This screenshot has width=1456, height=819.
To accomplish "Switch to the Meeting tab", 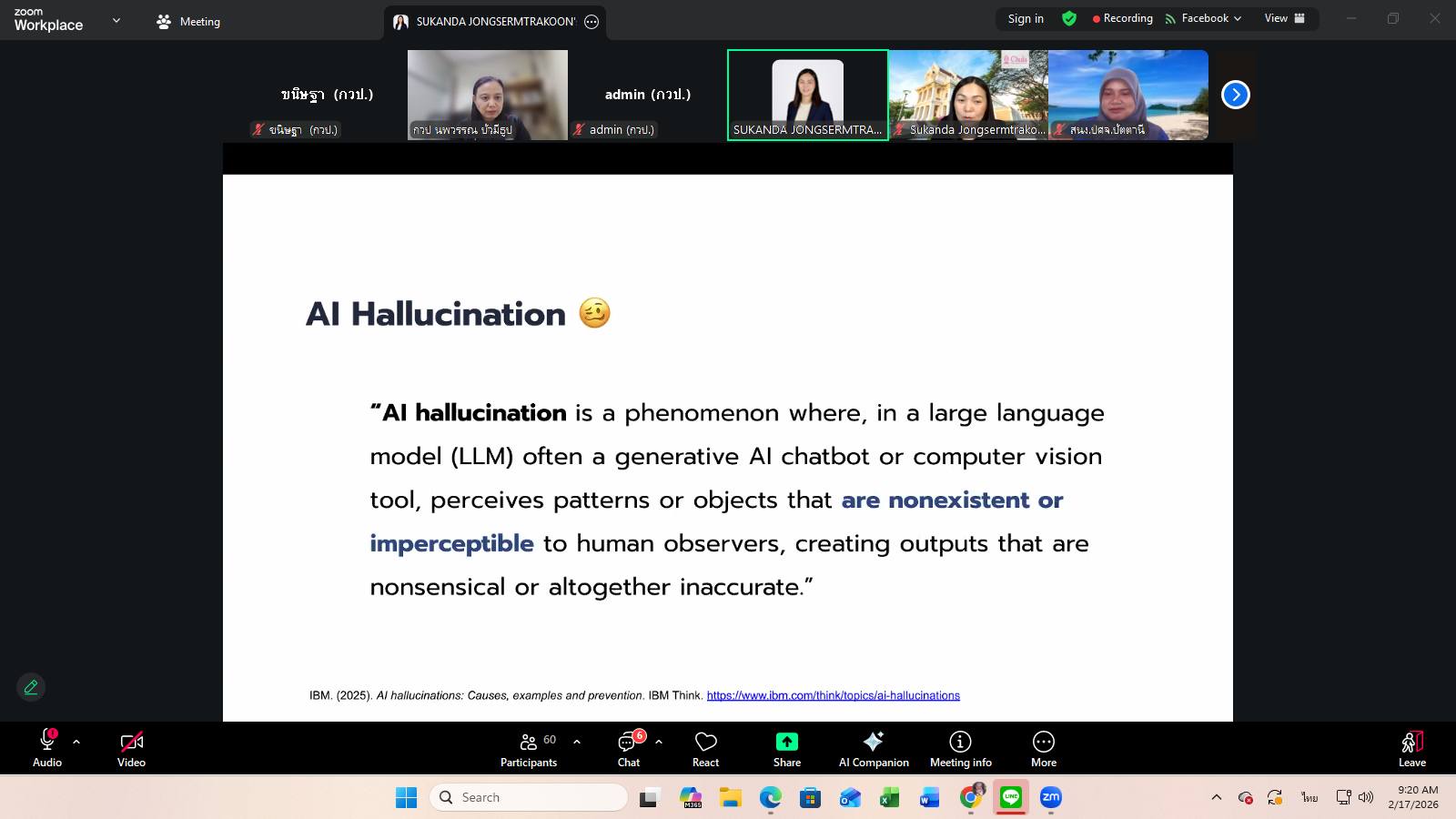I will [188, 21].
